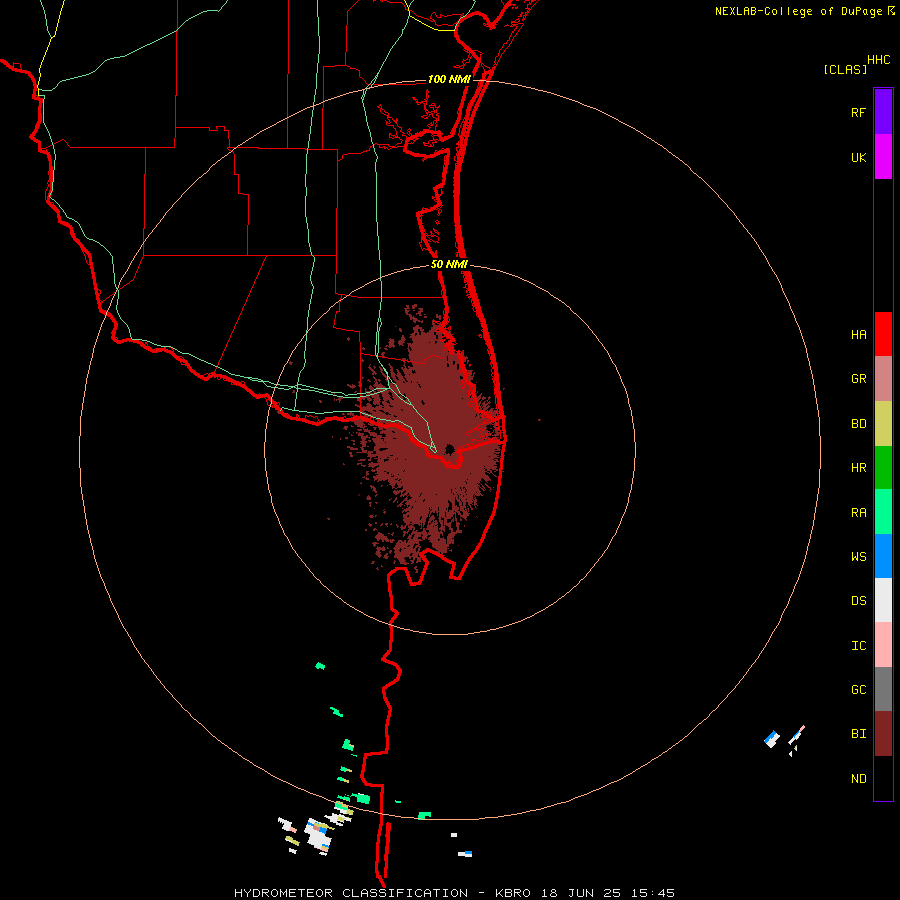Click the 100 NMI range ring label
Image resolution: width=900 pixels, height=900 pixels.
[449, 79]
